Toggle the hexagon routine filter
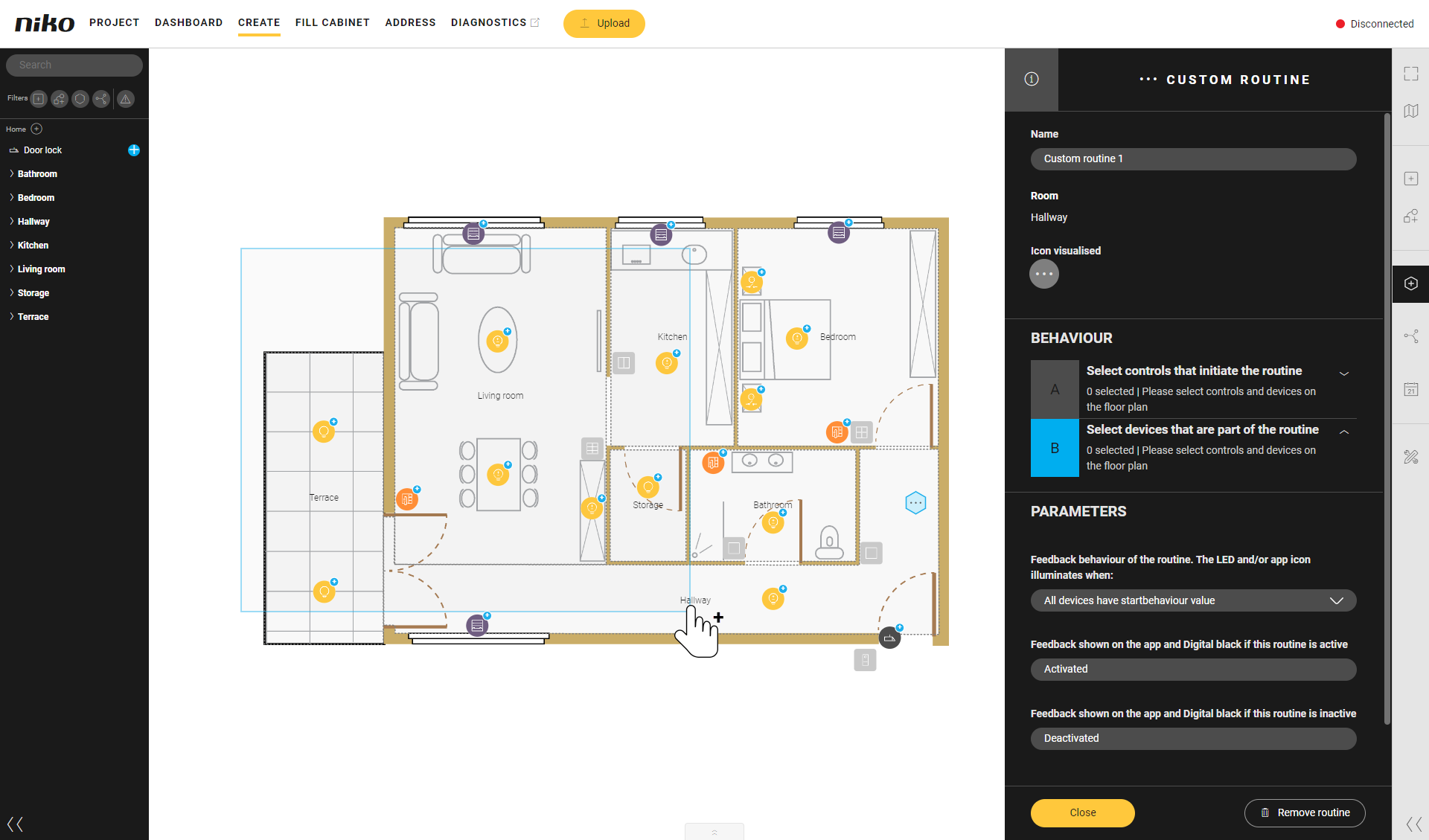Viewport: 1429px width, 840px height. [80, 99]
